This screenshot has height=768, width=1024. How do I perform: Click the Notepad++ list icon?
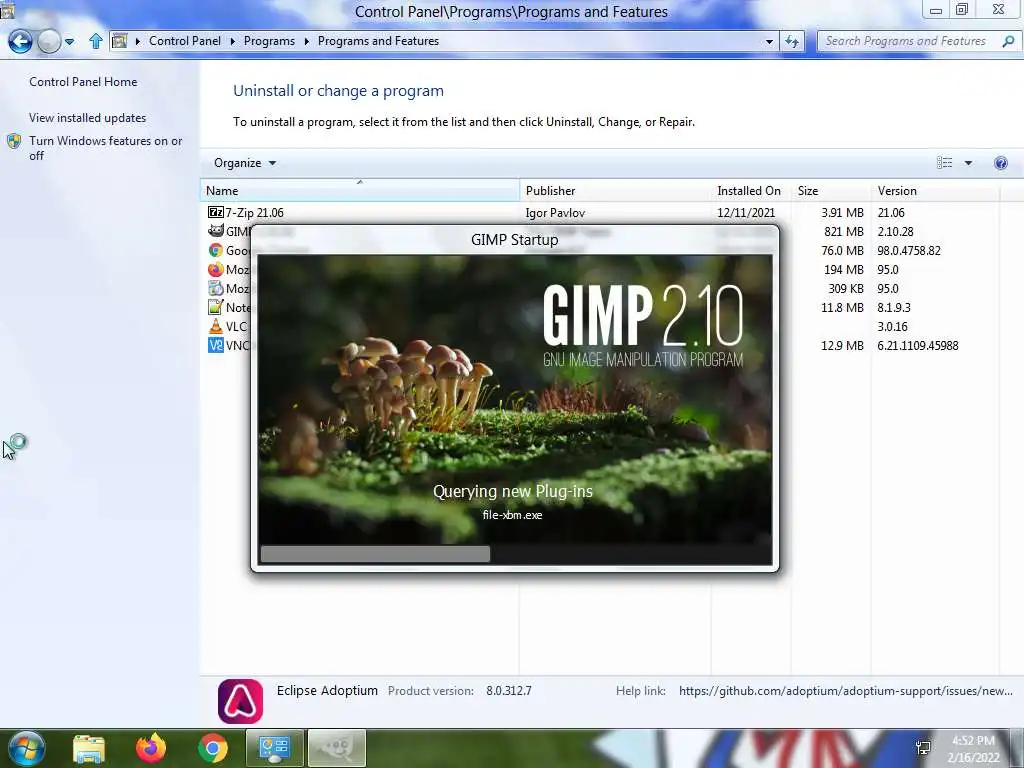point(216,307)
